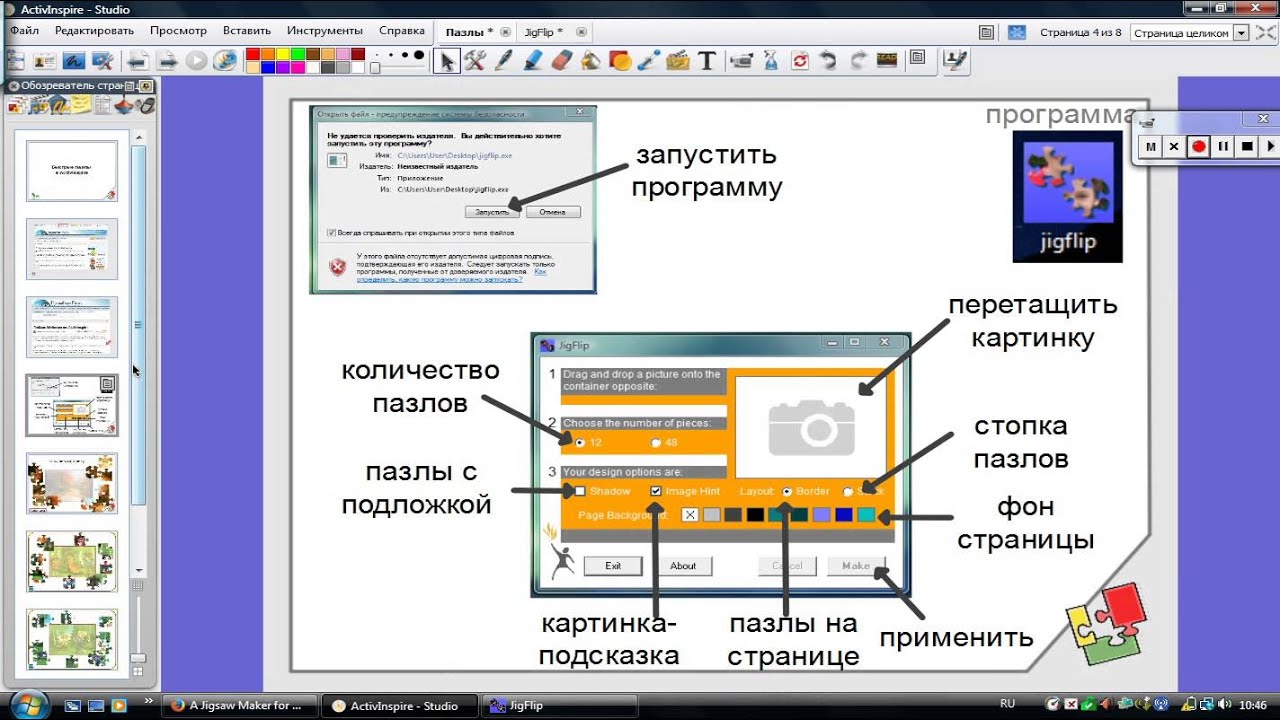Uncheck the Image Hint checkbox

[x=656, y=491]
